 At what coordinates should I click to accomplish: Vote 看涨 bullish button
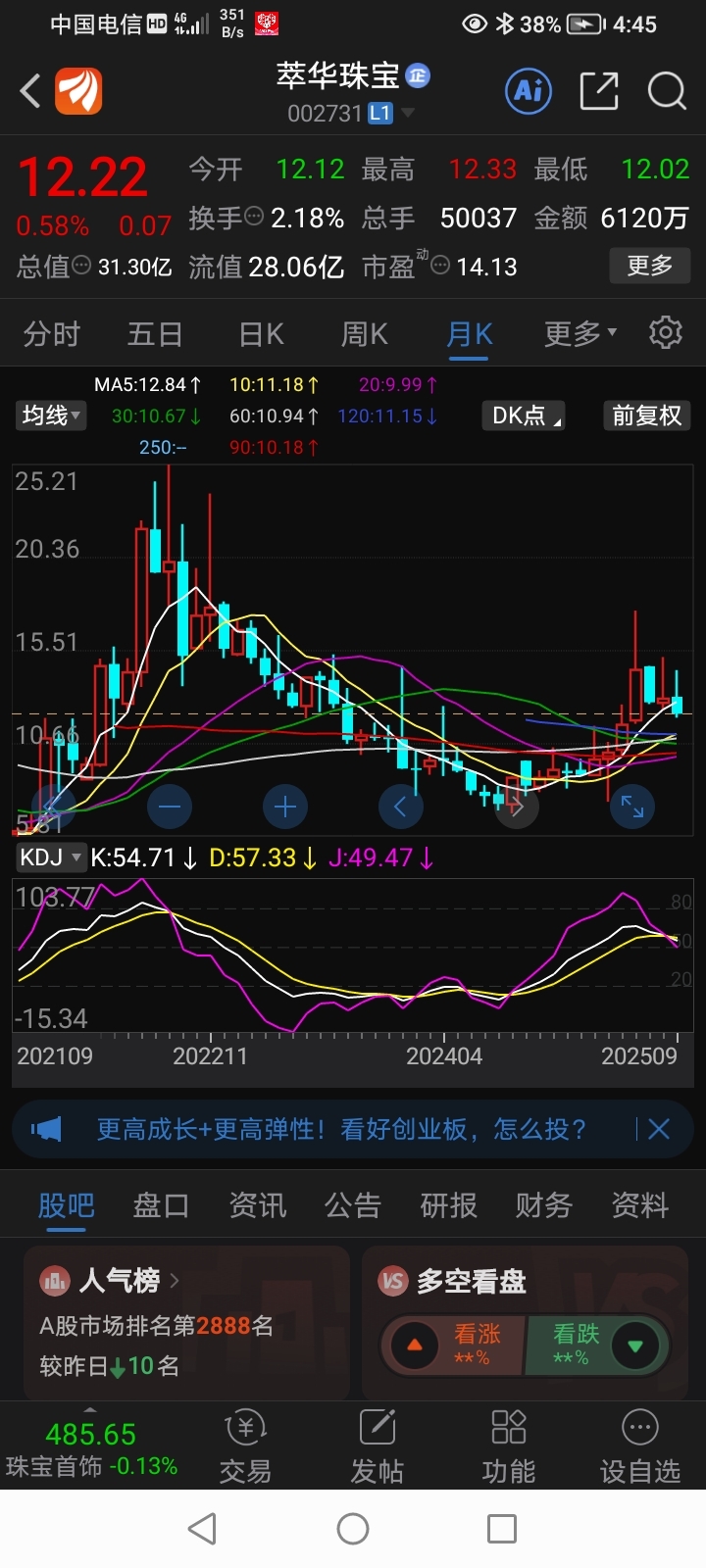click(454, 1346)
